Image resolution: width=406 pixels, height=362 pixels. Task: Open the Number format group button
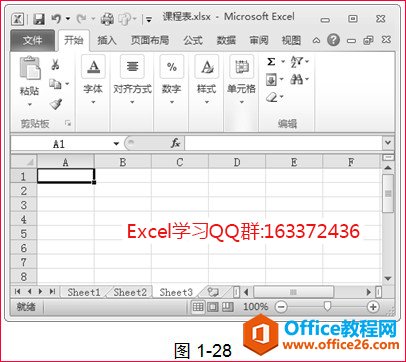pyautogui.click(x=171, y=80)
